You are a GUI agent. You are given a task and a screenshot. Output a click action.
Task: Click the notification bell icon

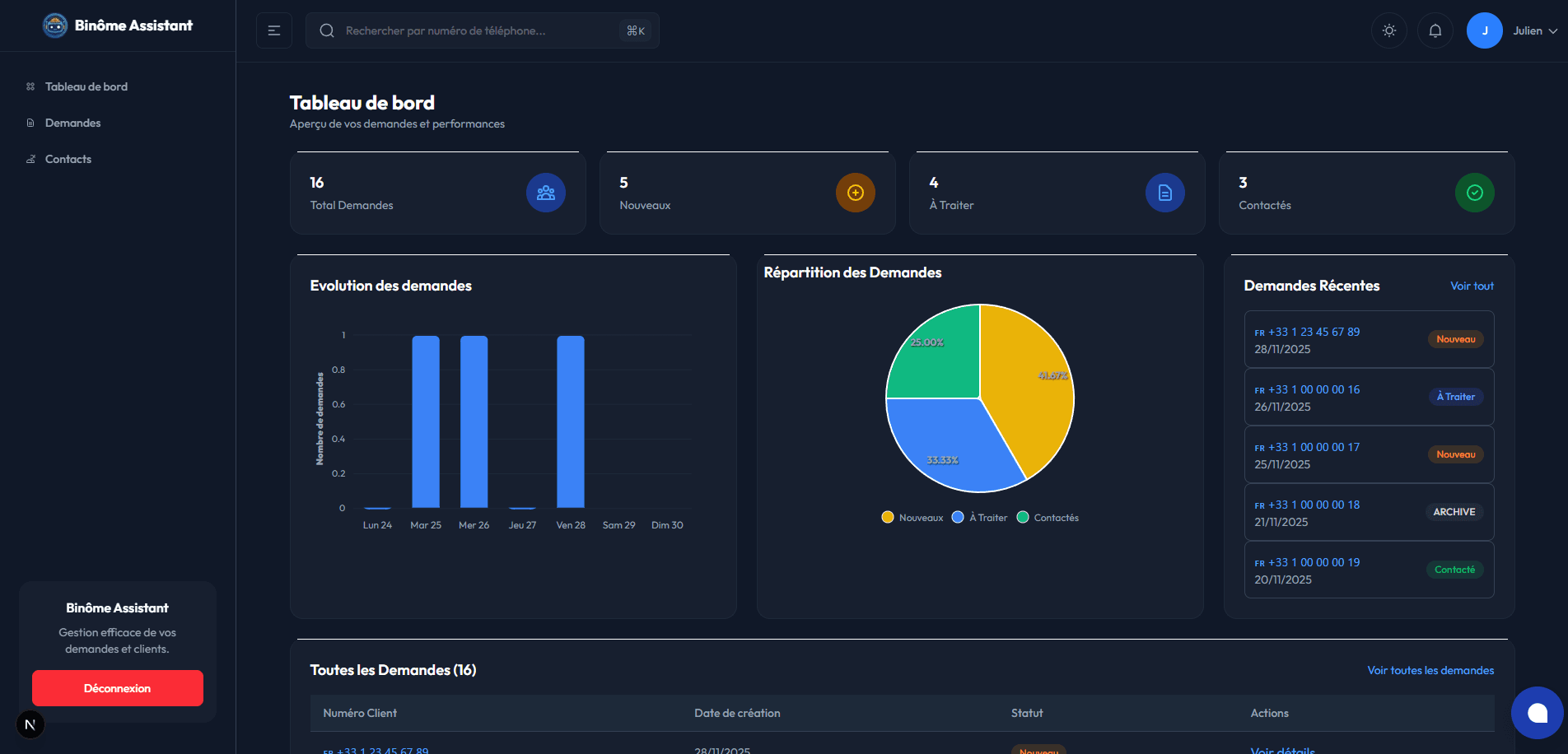pos(1435,30)
